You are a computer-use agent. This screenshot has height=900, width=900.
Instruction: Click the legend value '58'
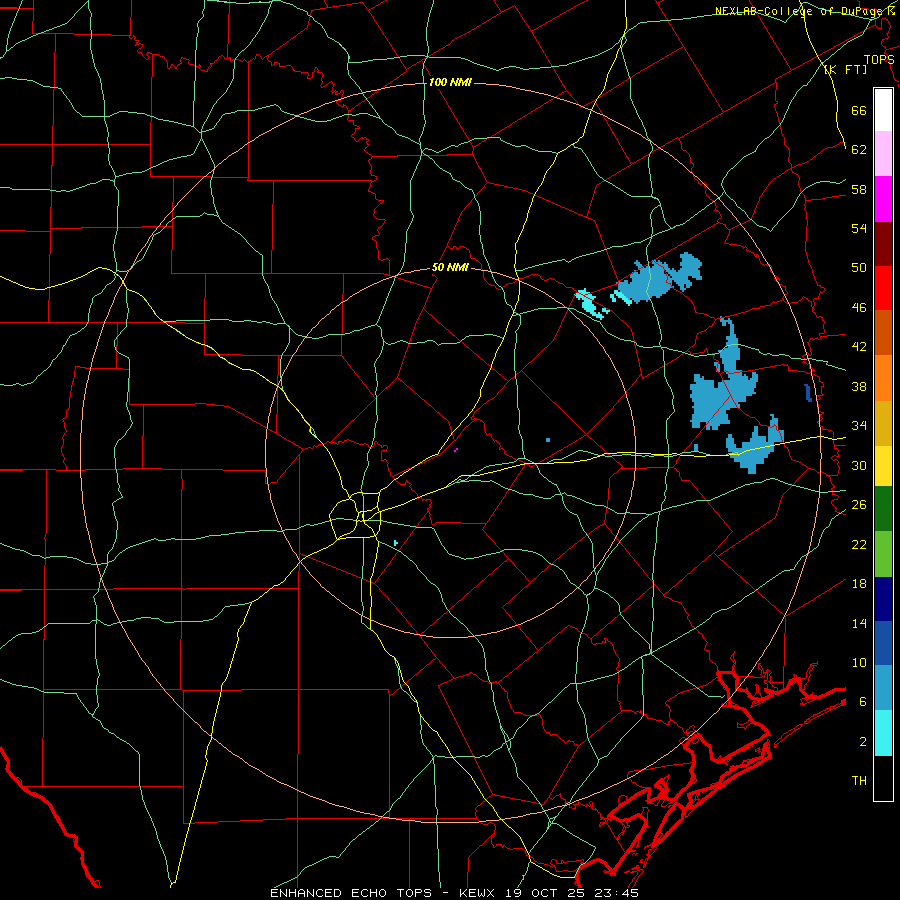coord(859,189)
